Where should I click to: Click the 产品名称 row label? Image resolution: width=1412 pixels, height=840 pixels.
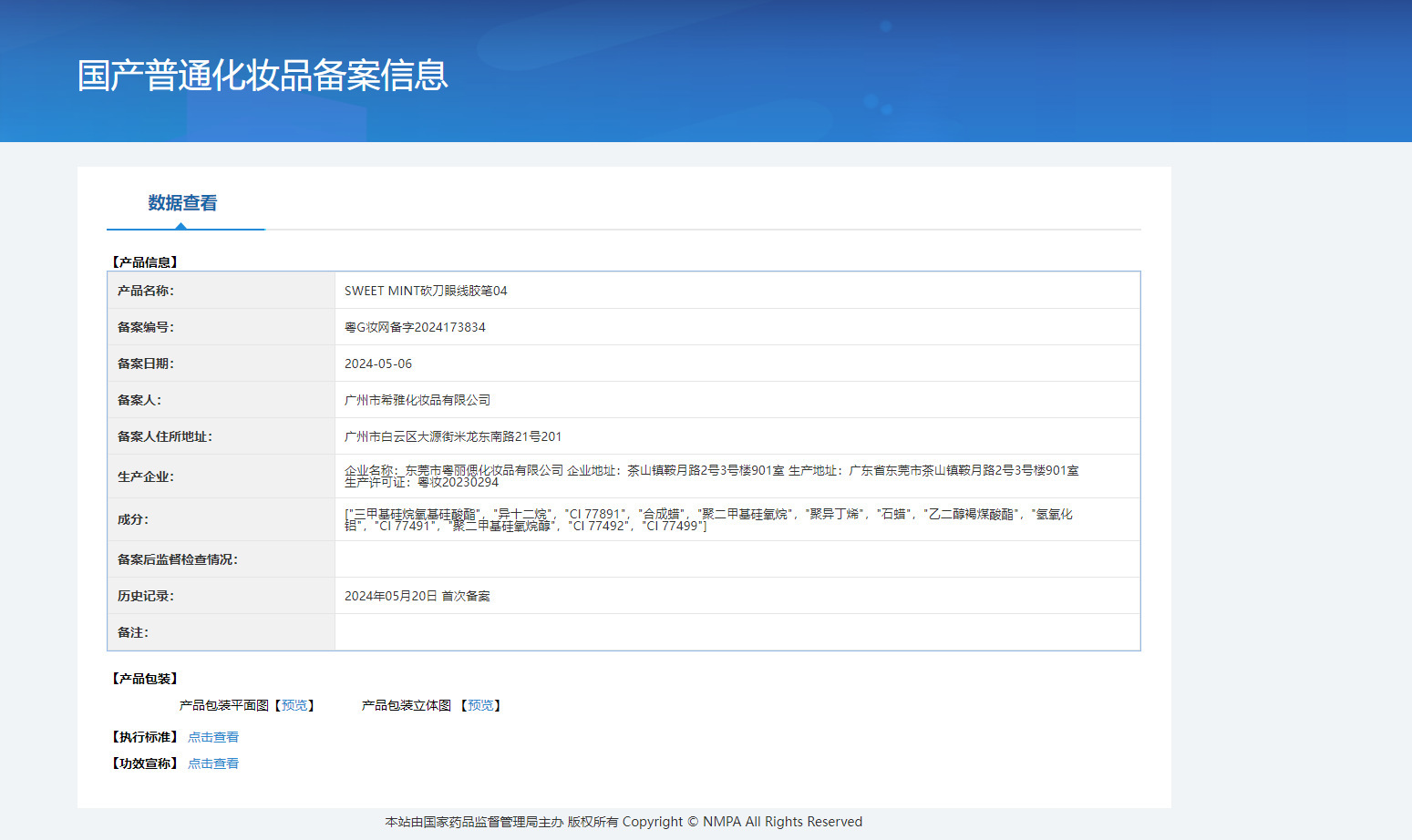pos(146,291)
